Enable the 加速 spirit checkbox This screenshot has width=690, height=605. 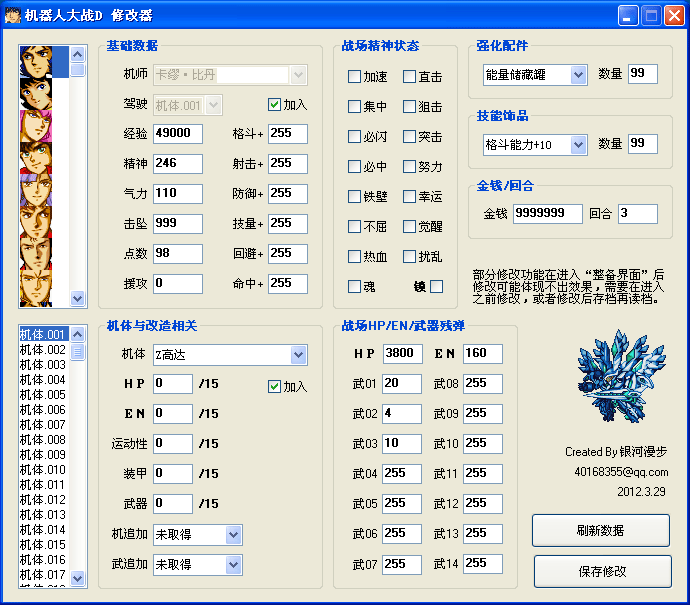pos(355,77)
